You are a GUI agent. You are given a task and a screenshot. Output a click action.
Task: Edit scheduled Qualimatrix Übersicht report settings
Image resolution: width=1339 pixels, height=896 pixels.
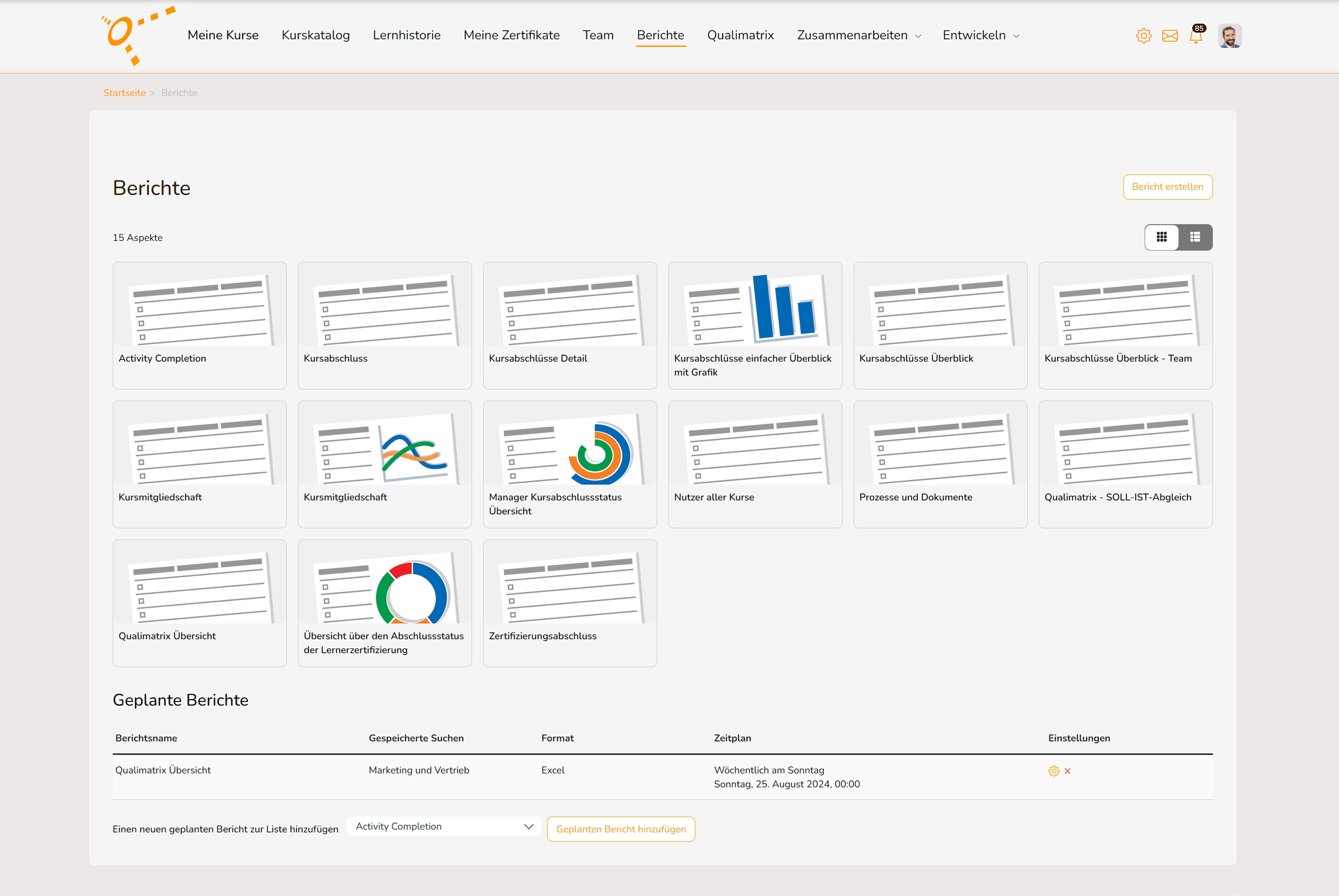coord(1054,771)
